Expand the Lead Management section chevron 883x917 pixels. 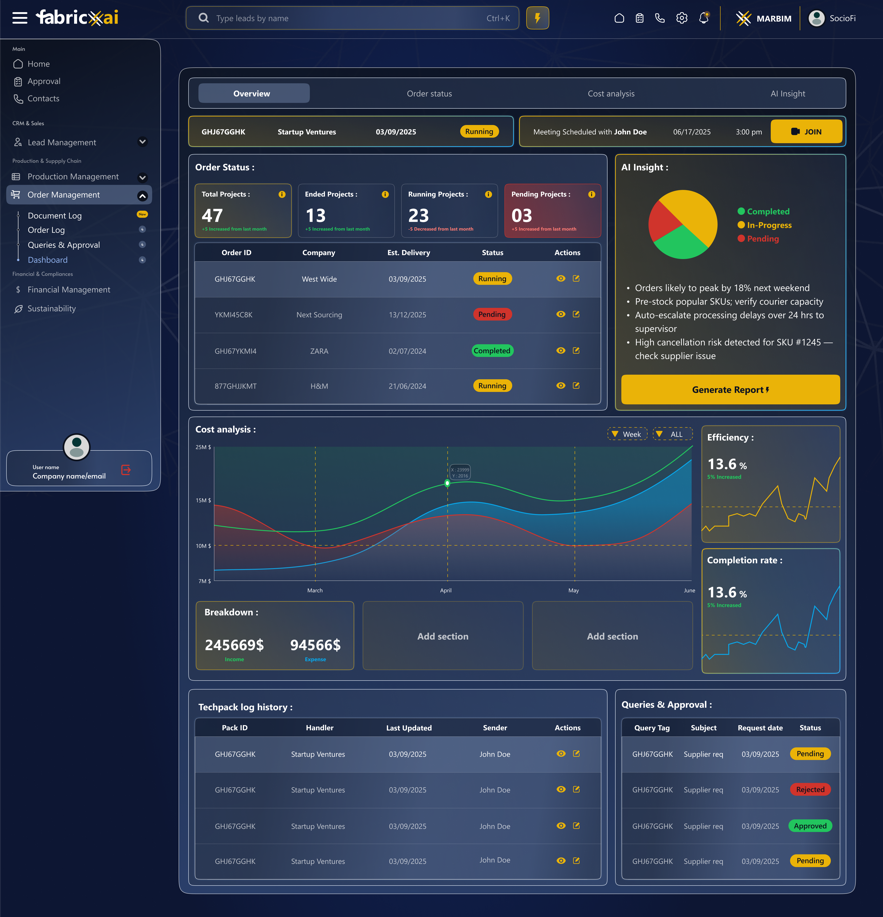(142, 142)
